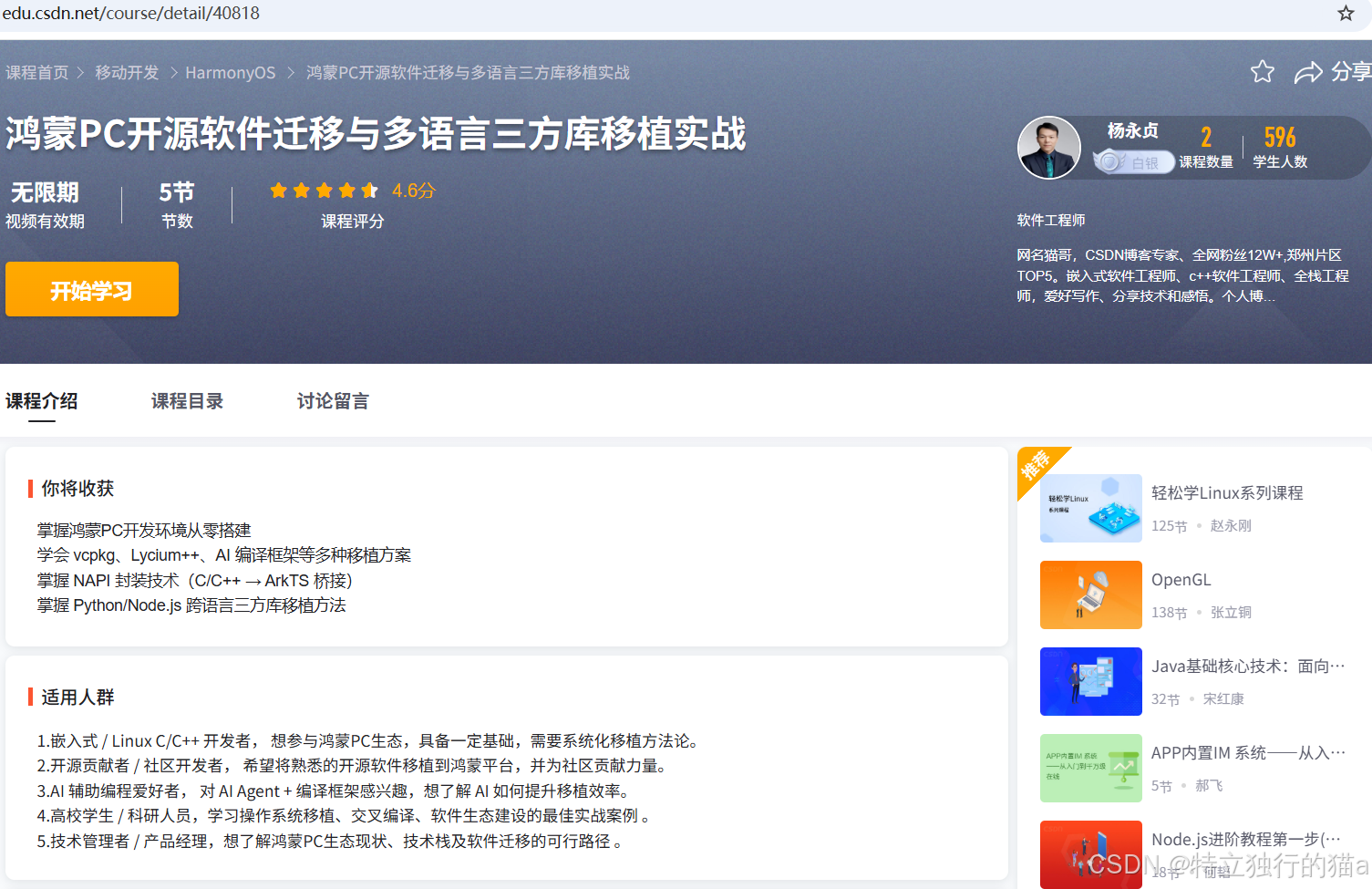This screenshot has height=889, width=1372.
Task: Go to 课程首页 breadcrumb
Action: click(37, 73)
